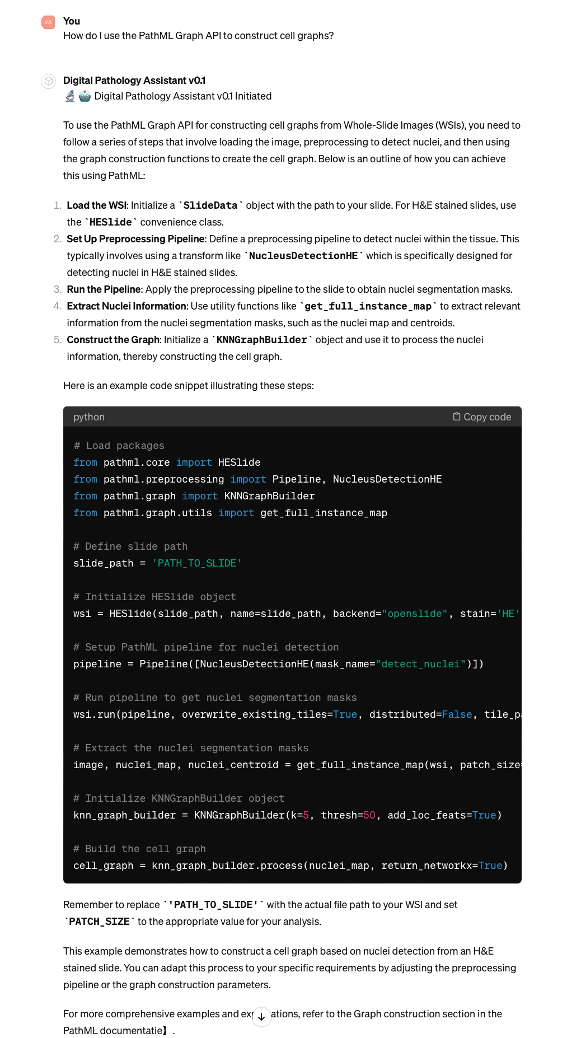
Task: Copy the python code snippet
Action: pyautogui.click(x=481, y=417)
